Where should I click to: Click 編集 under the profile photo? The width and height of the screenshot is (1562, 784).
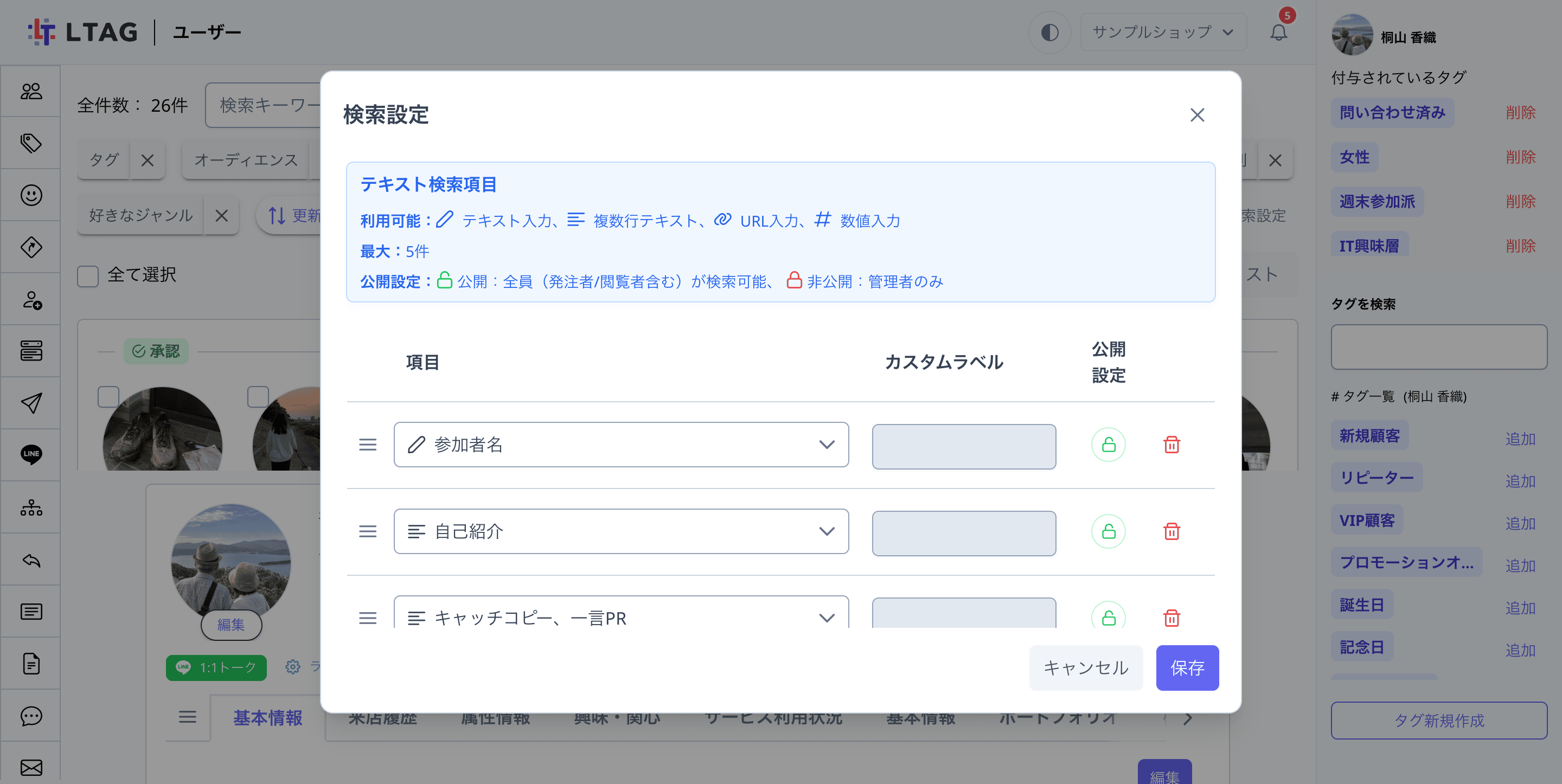pyautogui.click(x=231, y=625)
